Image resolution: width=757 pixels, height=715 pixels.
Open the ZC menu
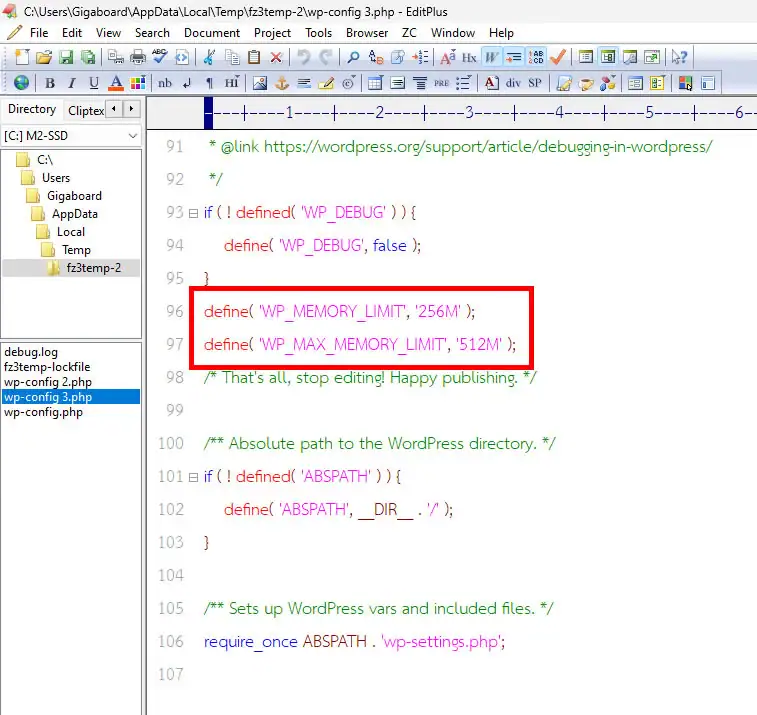[x=409, y=33]
